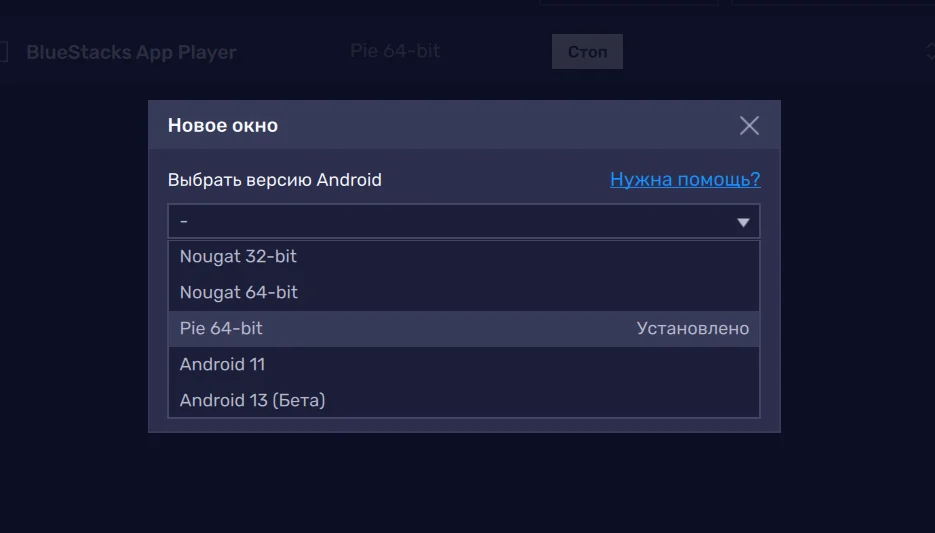This screenshot has height=533, width=935.
Task: Select Nougat 32-bit from the list
Action: pyautogui.click(x=238, y=256)
